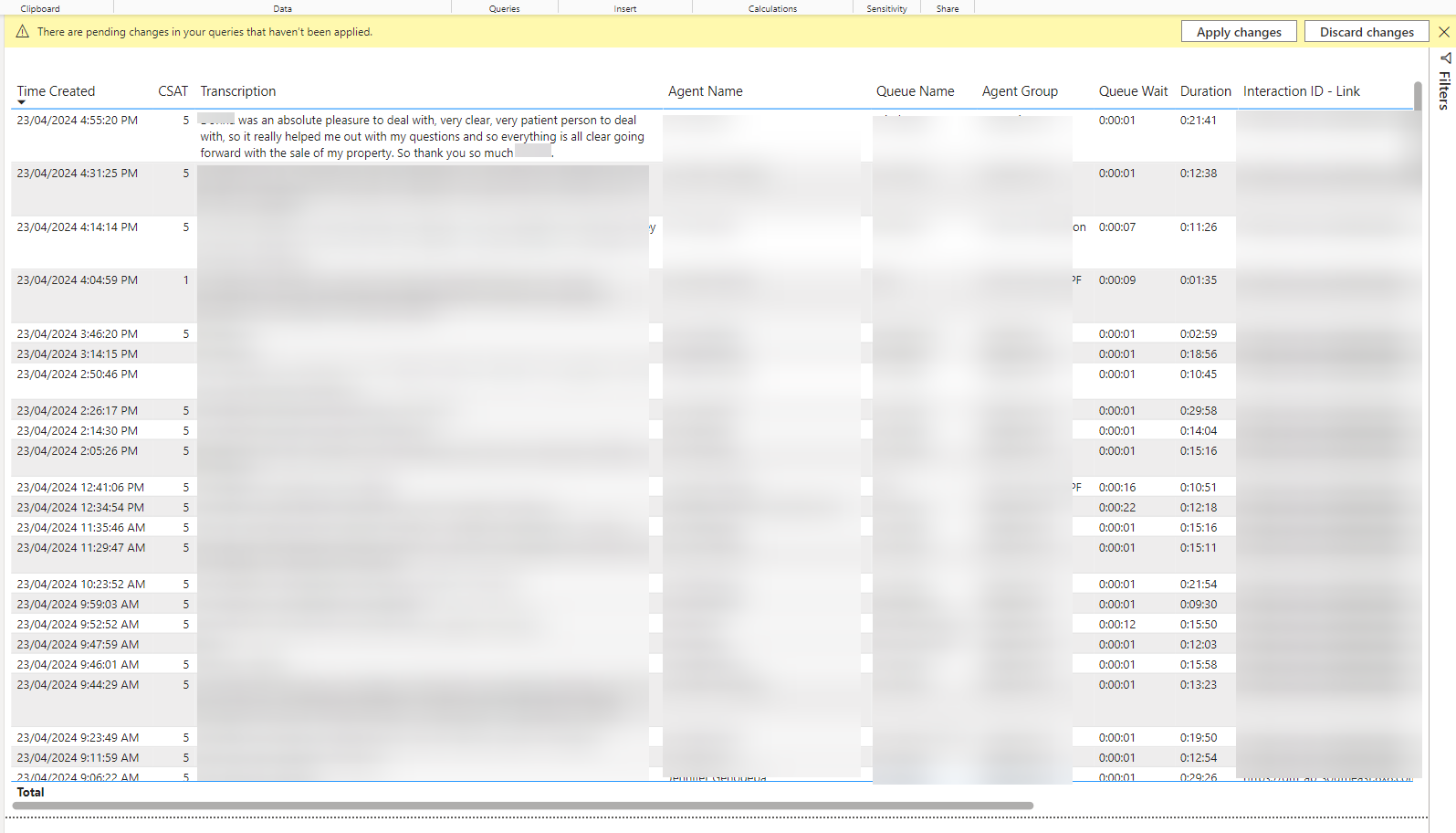Select the Duration value 0:12:38

(1199, 174)
